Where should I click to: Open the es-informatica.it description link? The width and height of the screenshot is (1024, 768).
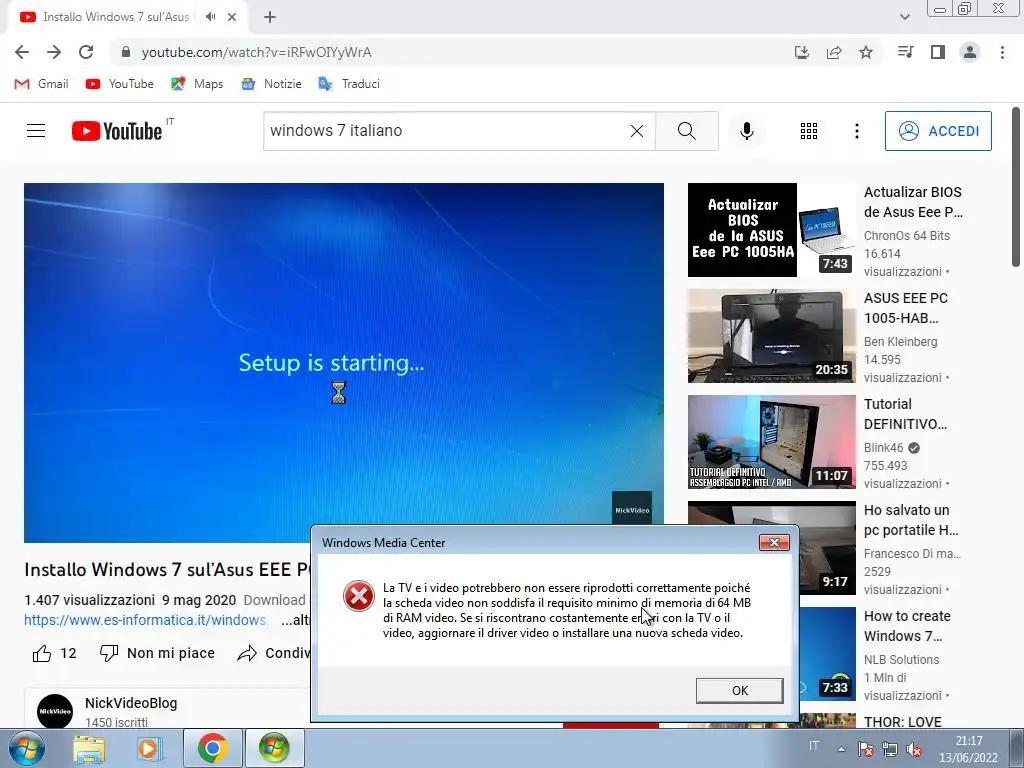[x=145, y=620]
